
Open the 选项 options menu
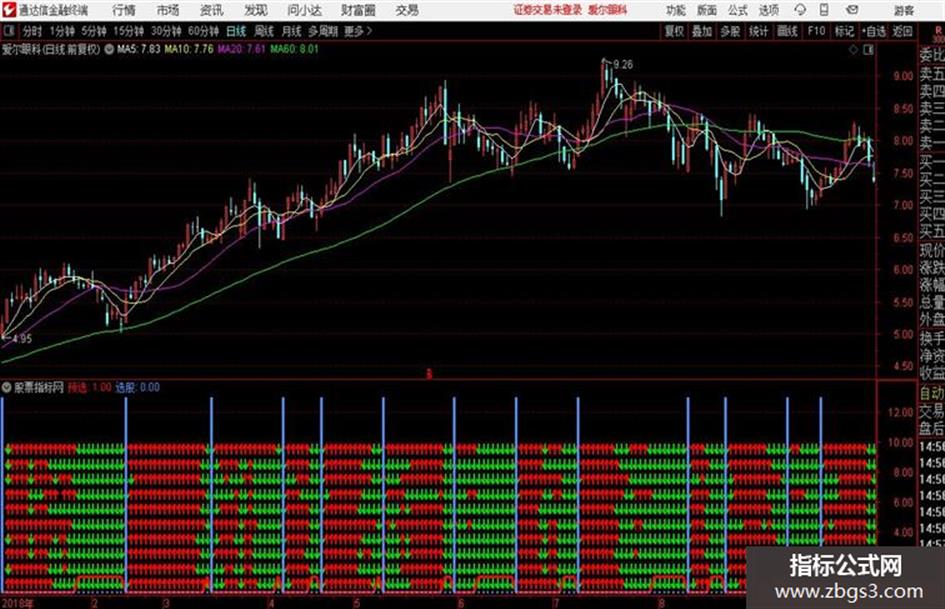(x=768, y=10)
